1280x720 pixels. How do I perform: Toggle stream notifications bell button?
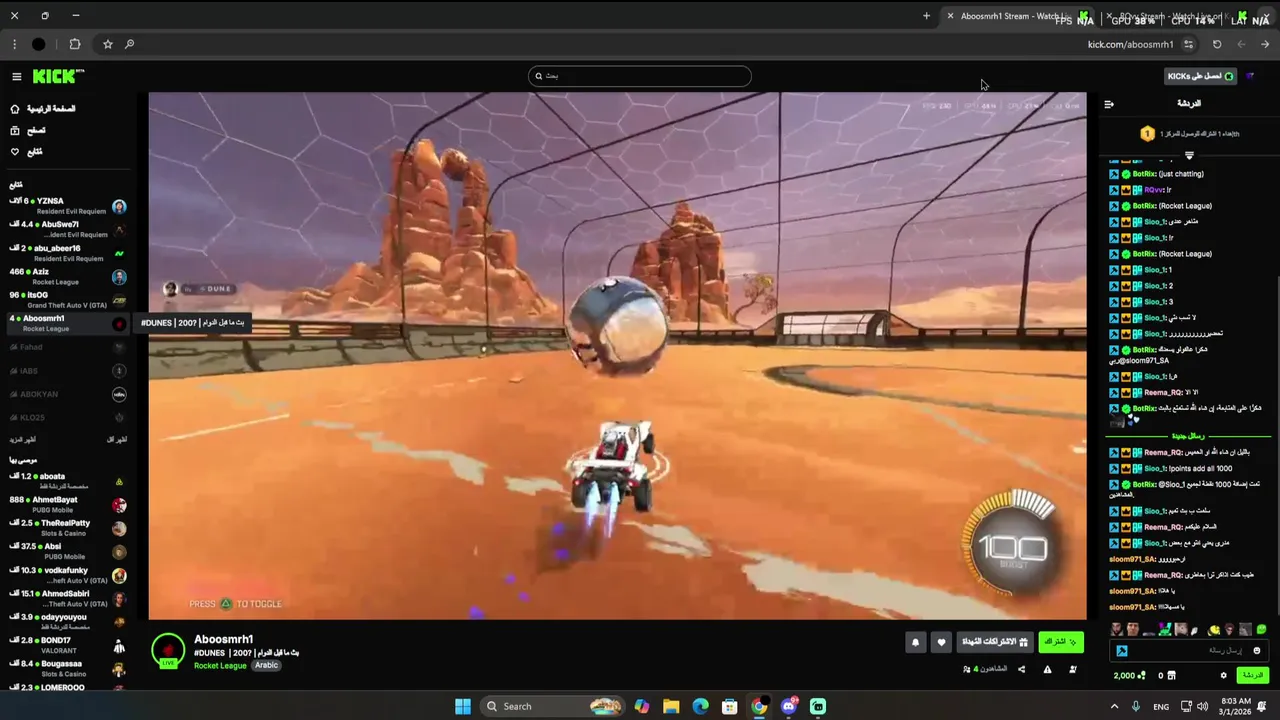[915, 642]
